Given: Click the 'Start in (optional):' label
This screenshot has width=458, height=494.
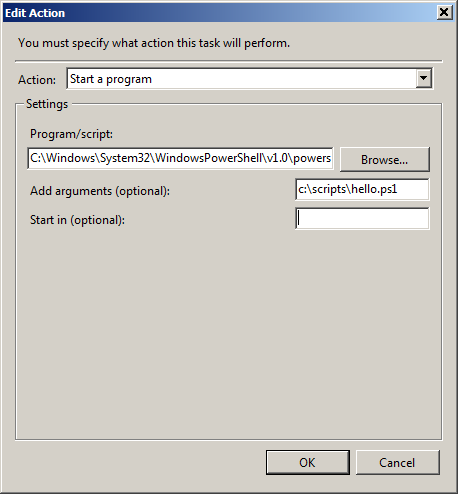Looking at the screenshot, I should (77, 220).
